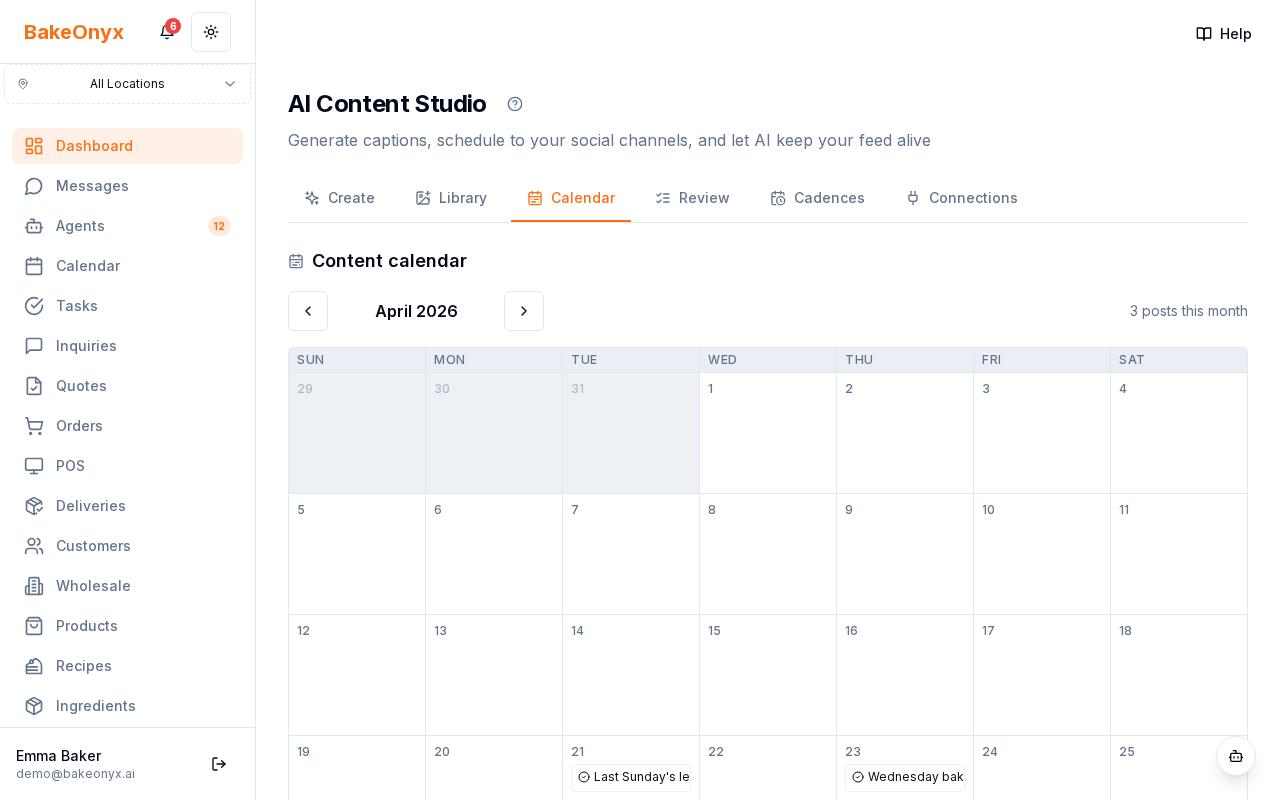Log out using the sign-out icon

coord(218,764)
